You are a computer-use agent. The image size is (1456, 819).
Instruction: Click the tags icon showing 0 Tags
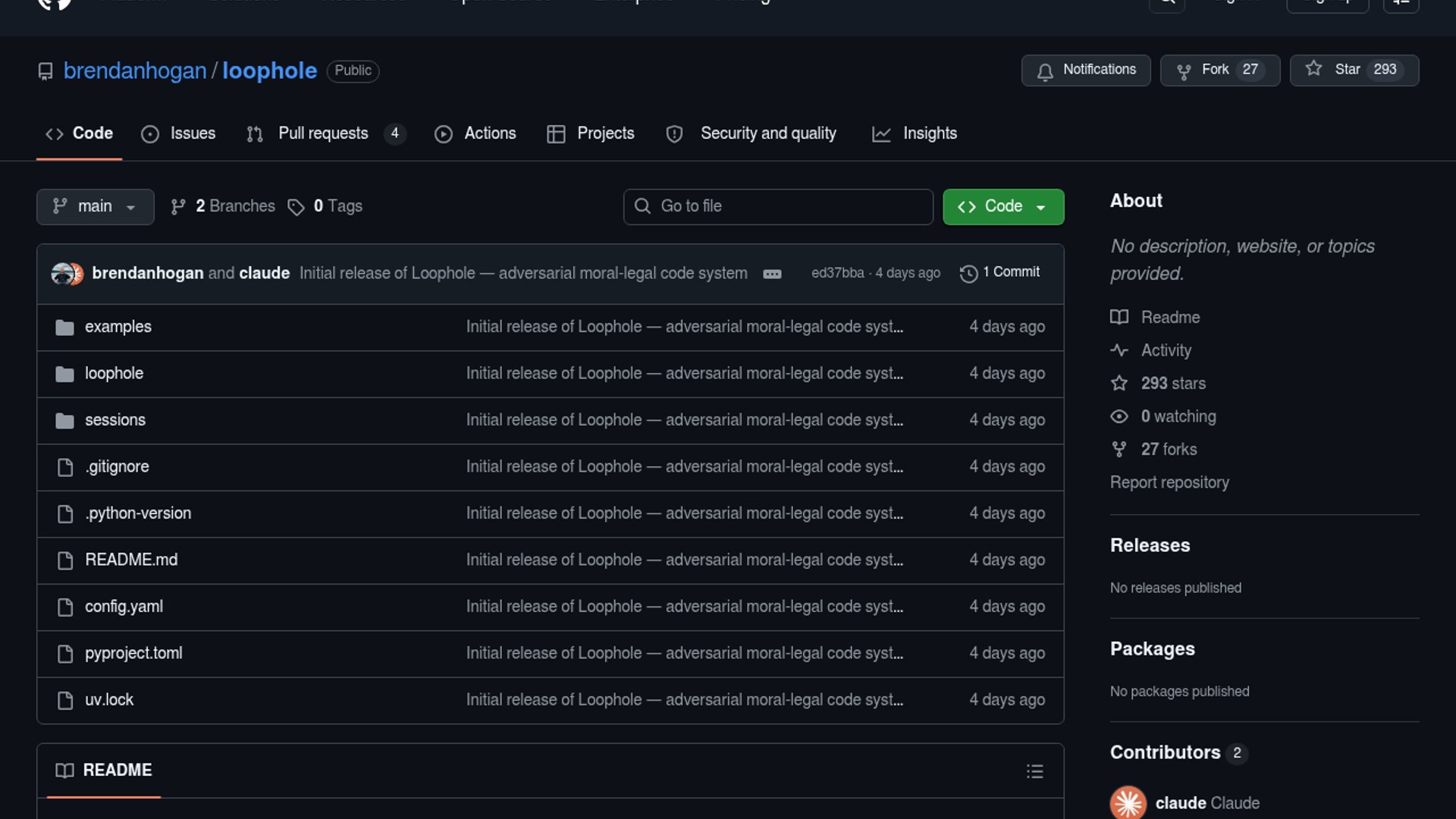click(x=297, y=207)
